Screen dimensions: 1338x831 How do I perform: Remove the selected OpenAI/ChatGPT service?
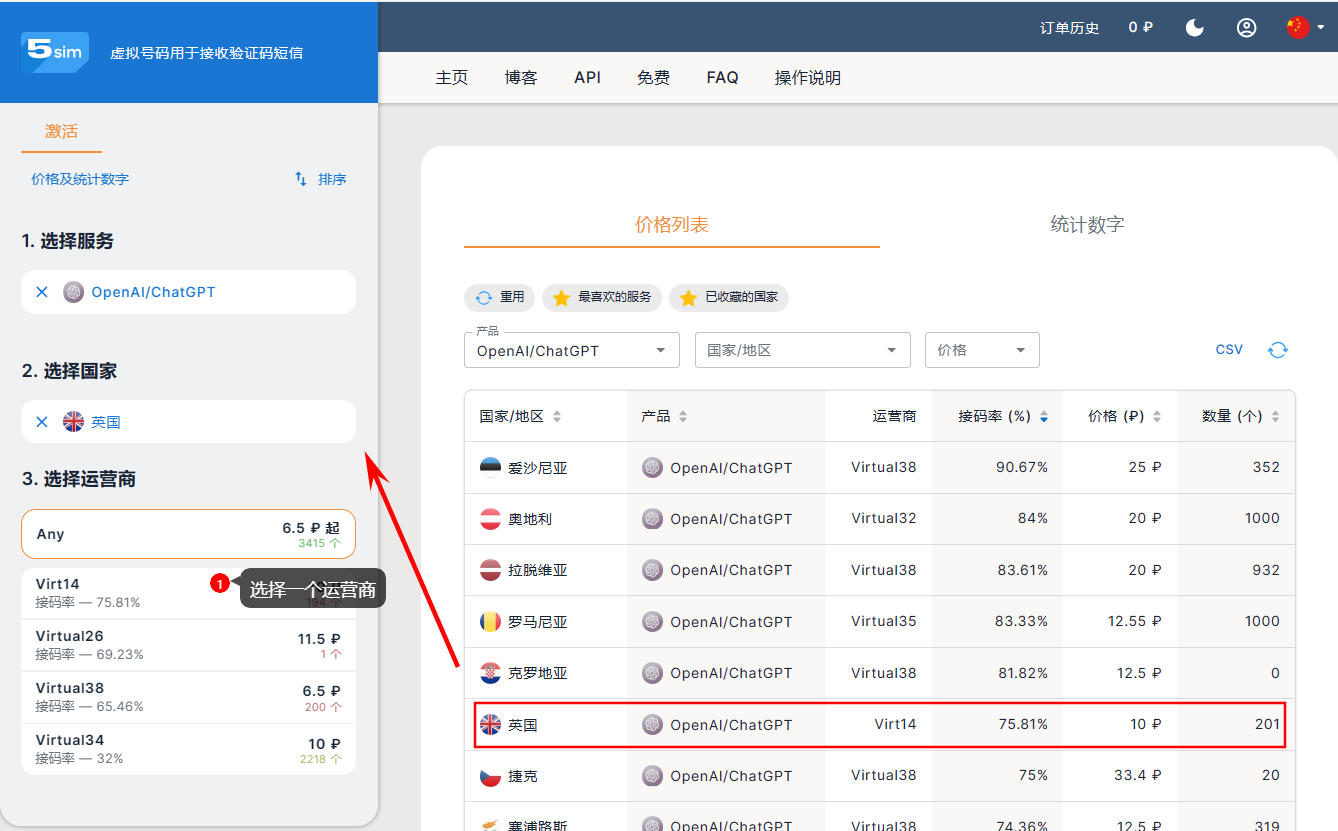(x=42, y=292)
